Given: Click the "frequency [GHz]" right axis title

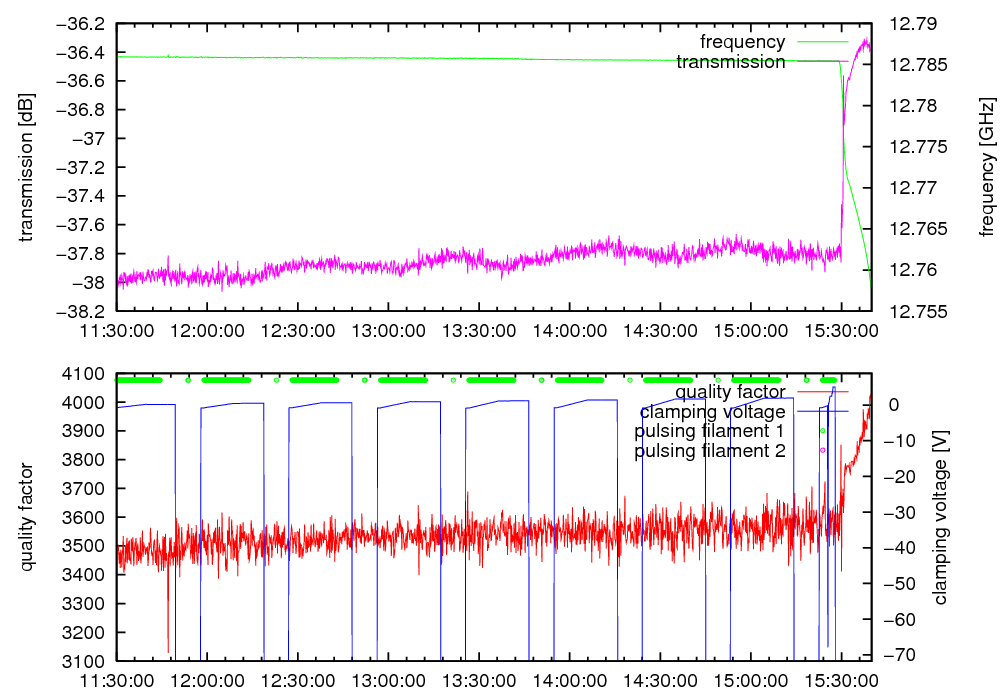Looking at the screenshot, I should tap(987, 167).
